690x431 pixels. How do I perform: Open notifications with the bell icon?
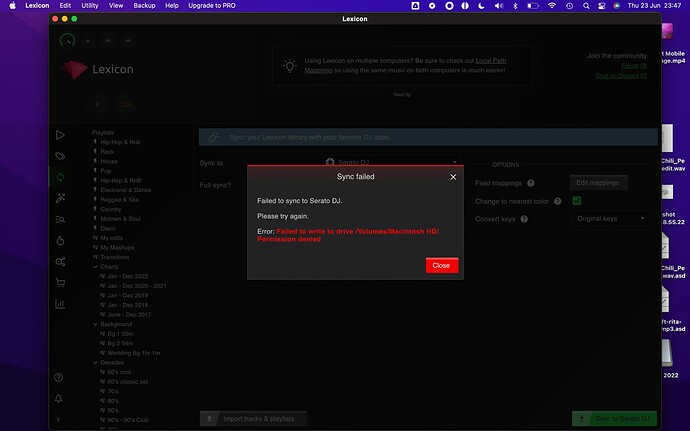tap(59, 398)
